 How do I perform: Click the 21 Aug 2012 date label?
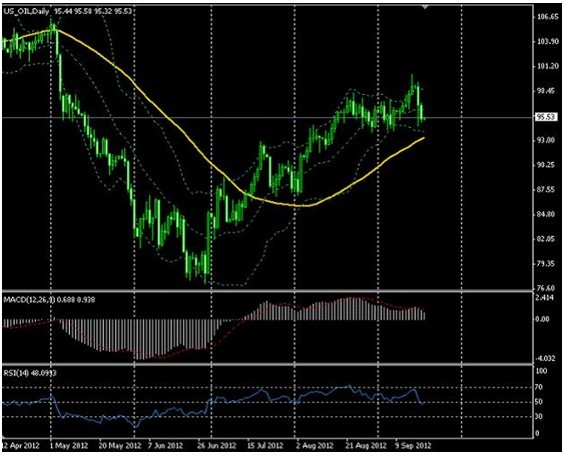(366, 446)
